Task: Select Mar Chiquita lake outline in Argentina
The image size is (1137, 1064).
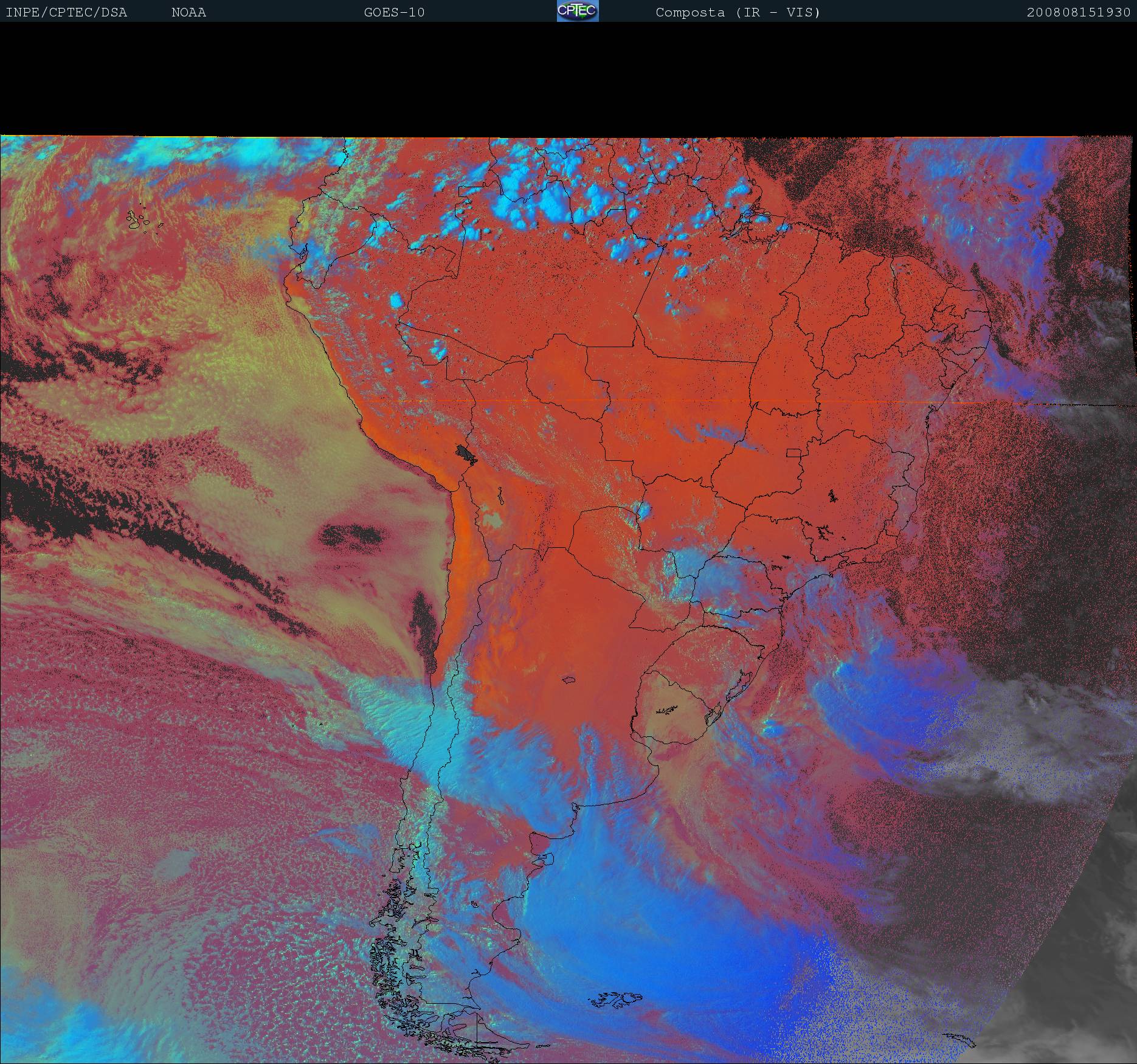Action: coord(568,680)
